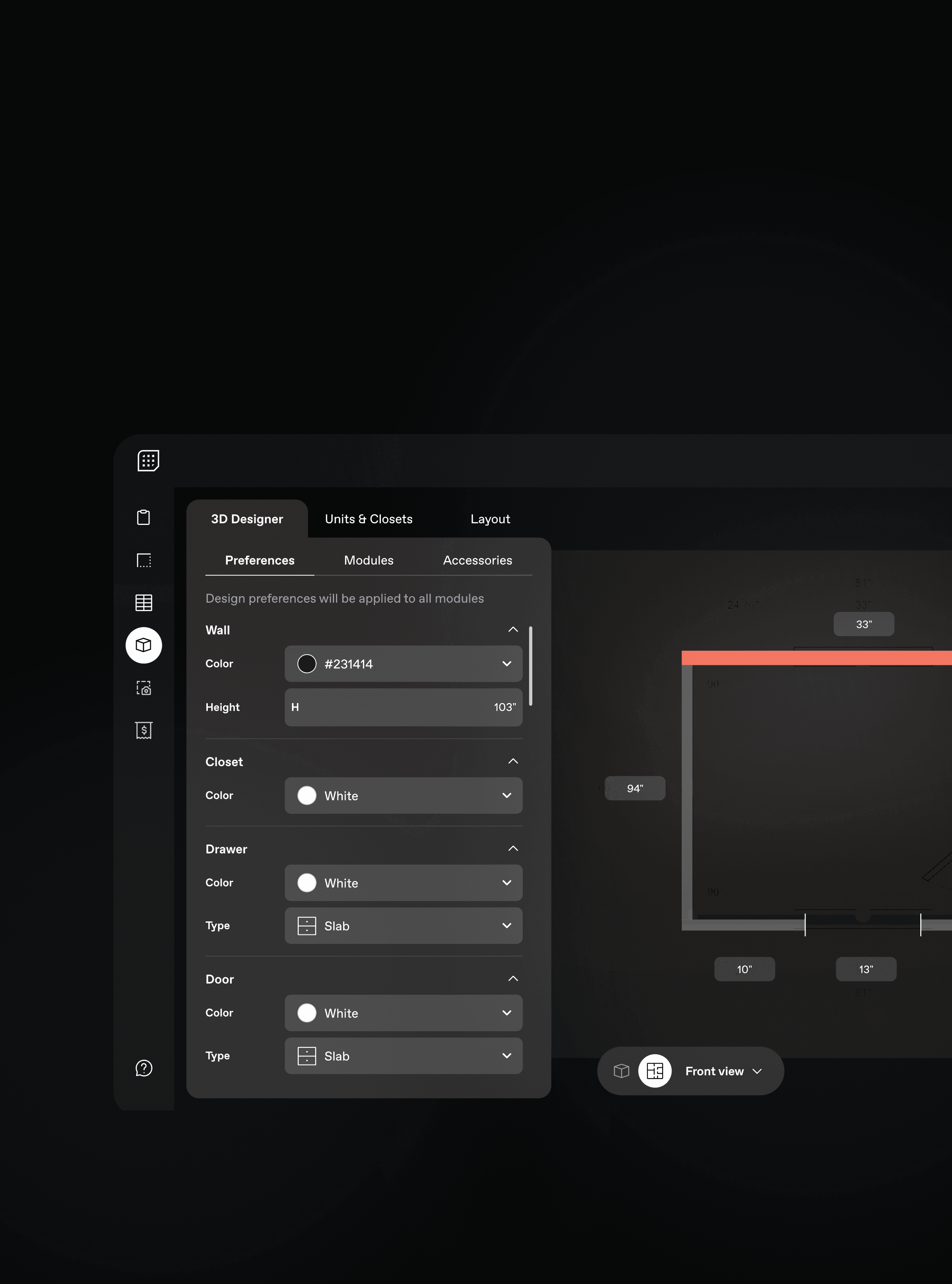Click the 94" dimension label
This screenshot has height=1284, width=952.
(635, 788)
